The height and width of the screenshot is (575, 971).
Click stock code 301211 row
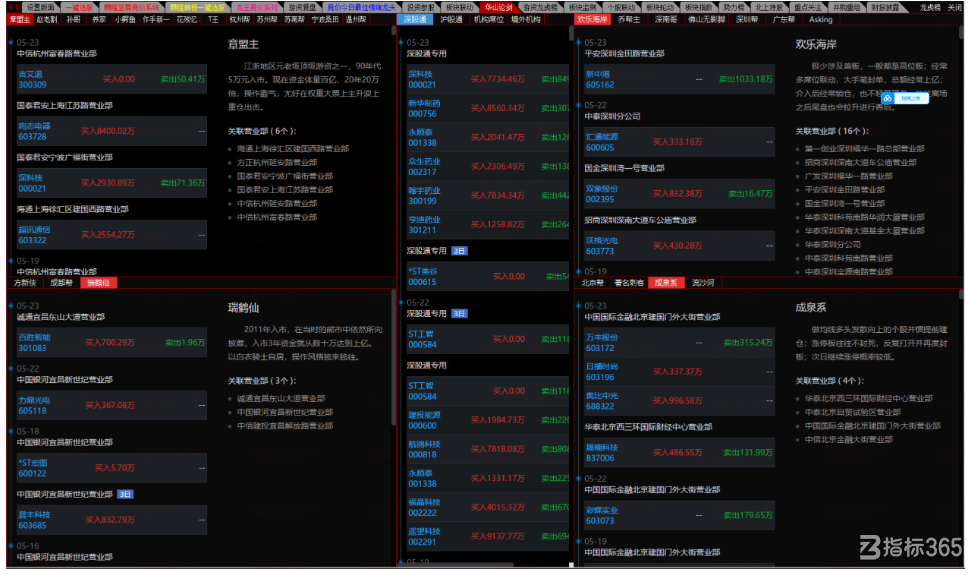pos(487,225)
